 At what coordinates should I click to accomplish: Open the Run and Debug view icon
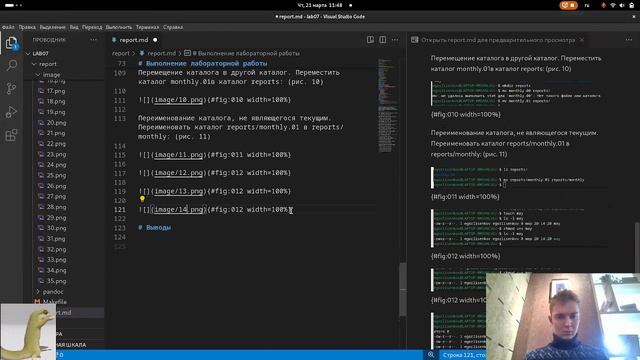11,112
